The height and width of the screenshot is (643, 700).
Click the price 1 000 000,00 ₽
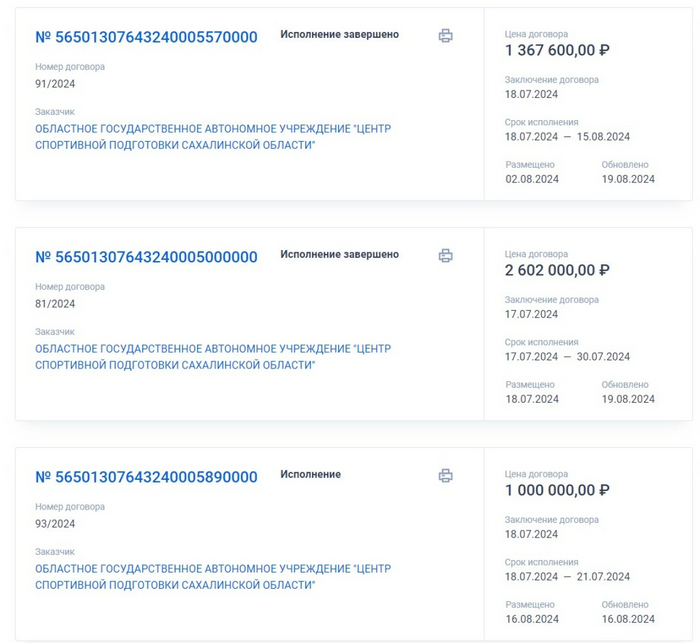point(557,490)
